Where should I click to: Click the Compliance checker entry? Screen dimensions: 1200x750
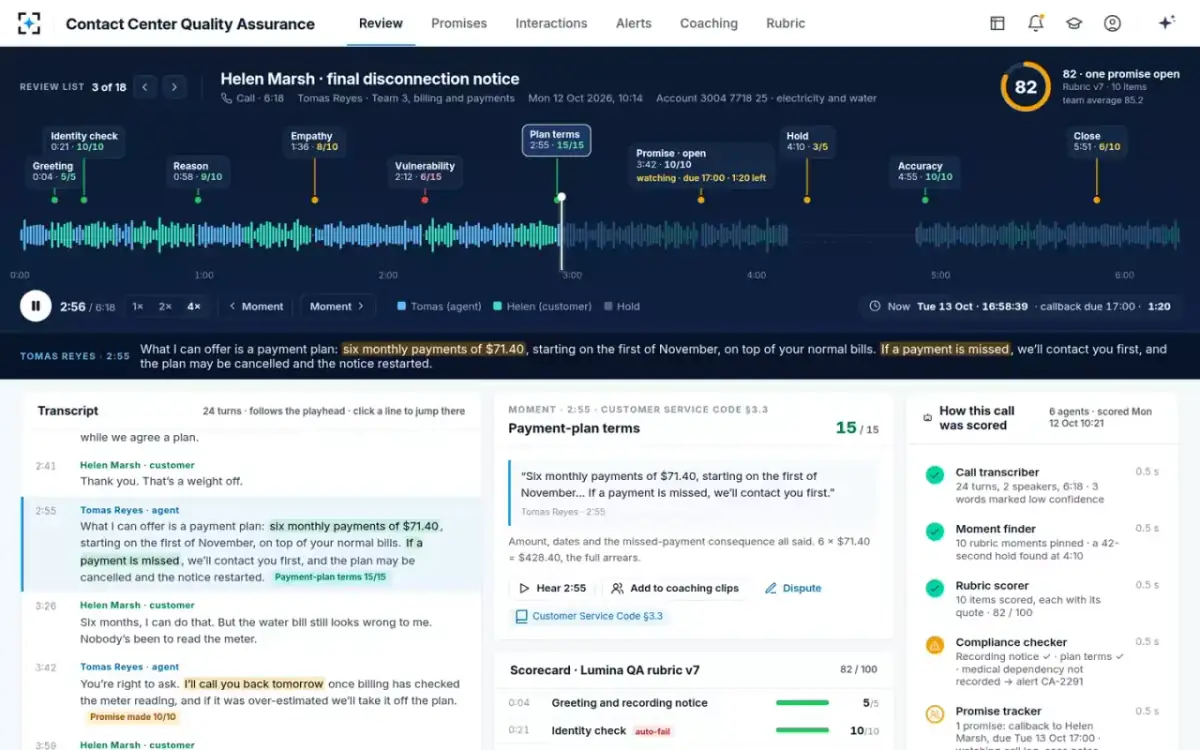click(1041, 662)
